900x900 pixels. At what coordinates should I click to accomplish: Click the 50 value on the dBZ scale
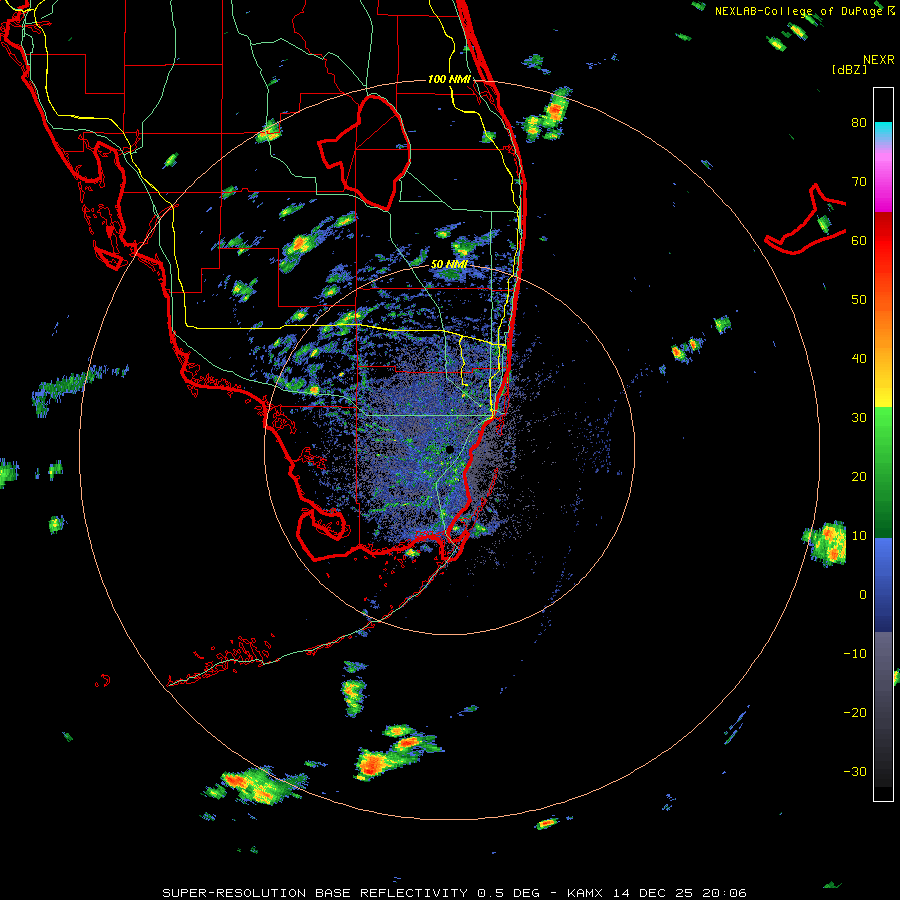(x=859, y=300)
